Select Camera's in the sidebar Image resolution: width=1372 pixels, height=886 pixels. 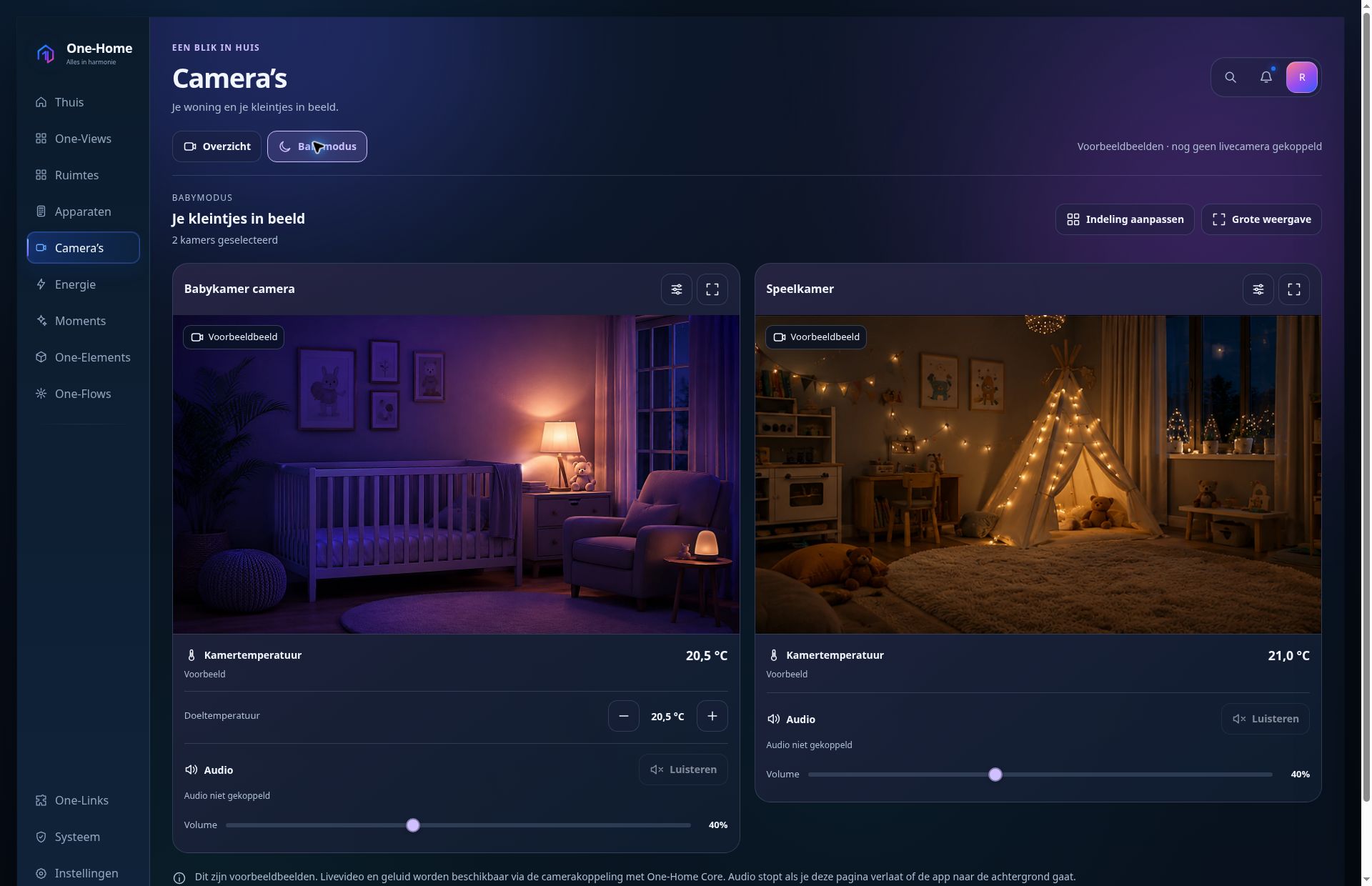83,248
